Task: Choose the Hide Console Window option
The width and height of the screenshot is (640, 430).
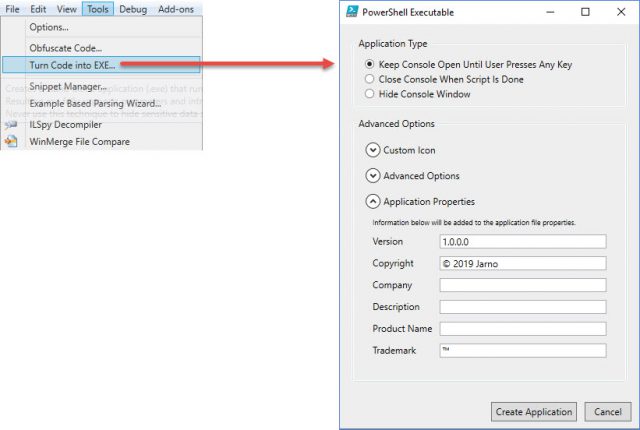Action: click(370, 94)
